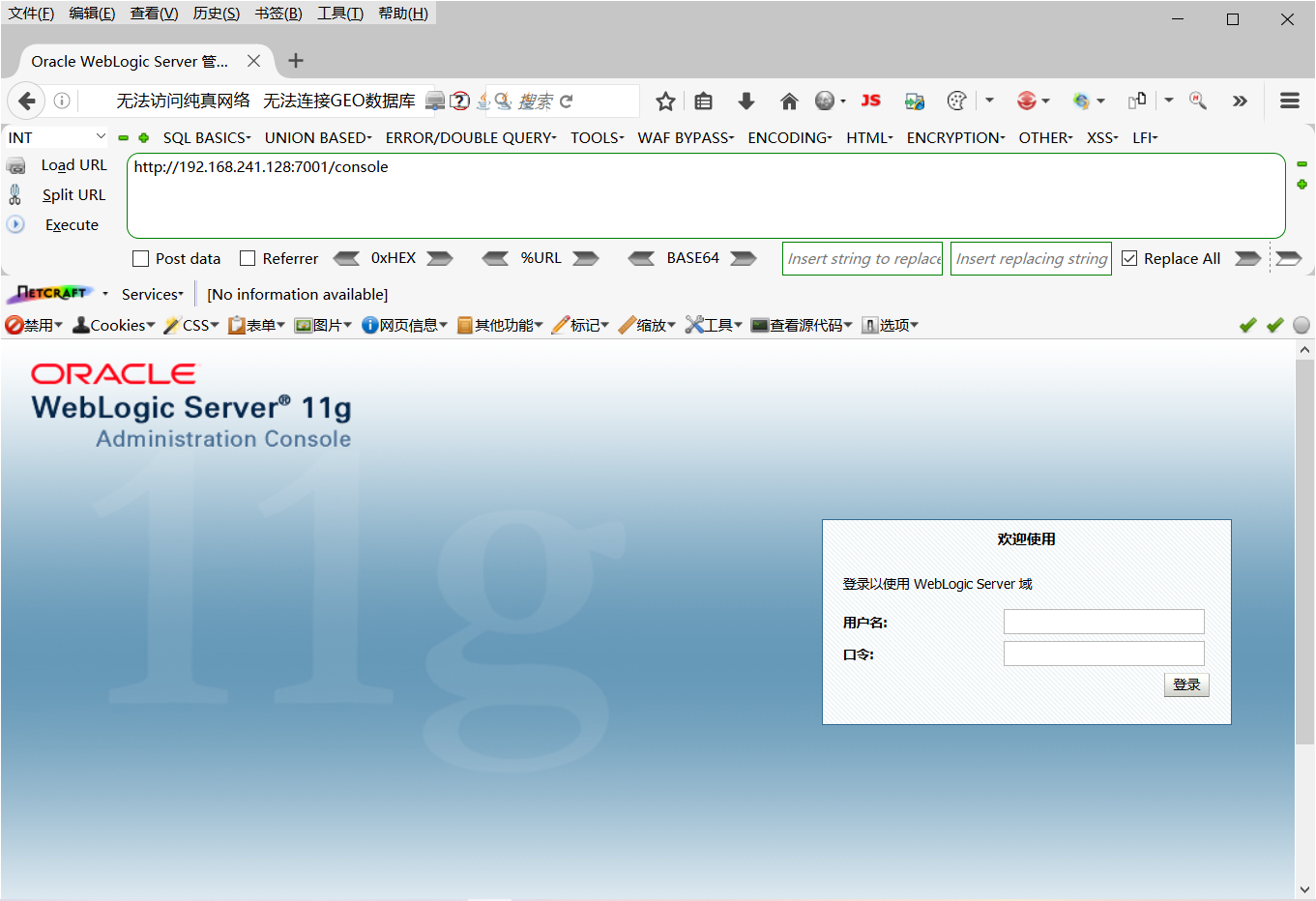The height and width of the screenshot is (901, 1316).
Task: Disable the Replace All checkbox
Action: point(1129,258)
